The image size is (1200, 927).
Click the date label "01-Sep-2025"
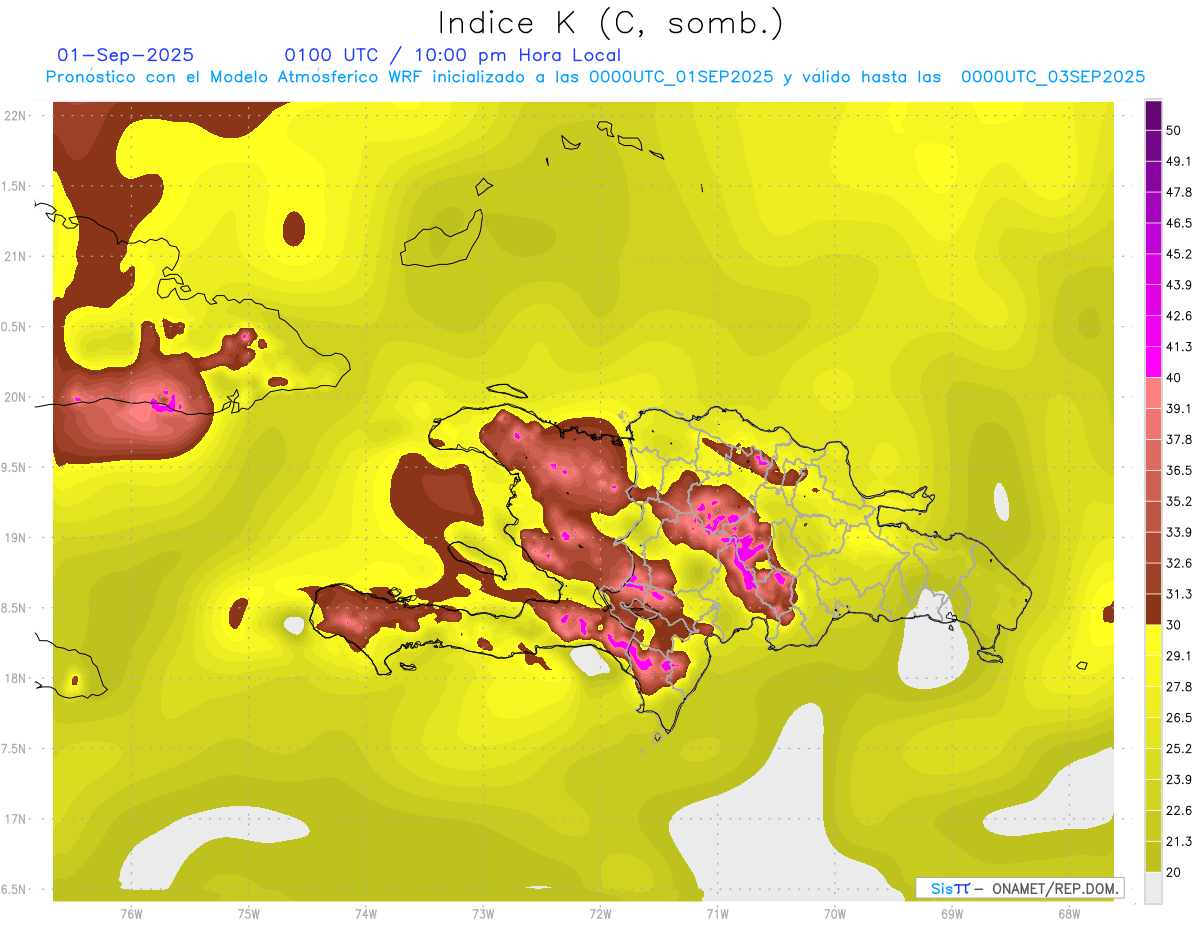126,55
